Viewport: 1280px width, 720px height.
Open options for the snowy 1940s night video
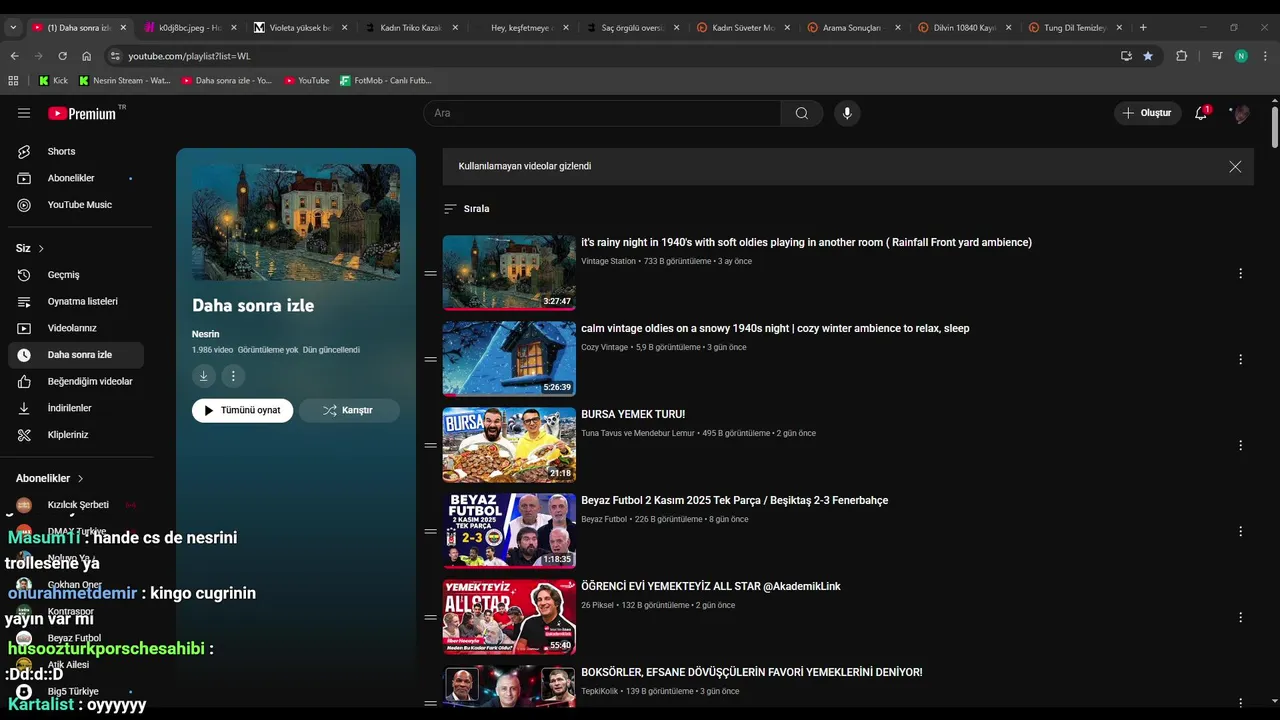point(1240,359)
